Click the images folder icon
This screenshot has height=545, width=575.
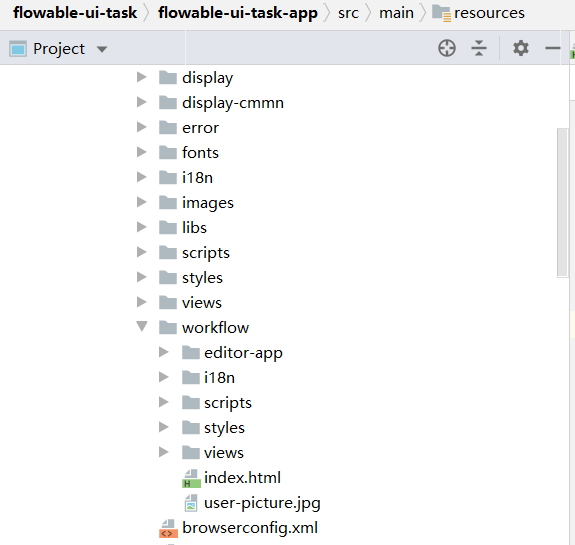(x=168, y=202)
